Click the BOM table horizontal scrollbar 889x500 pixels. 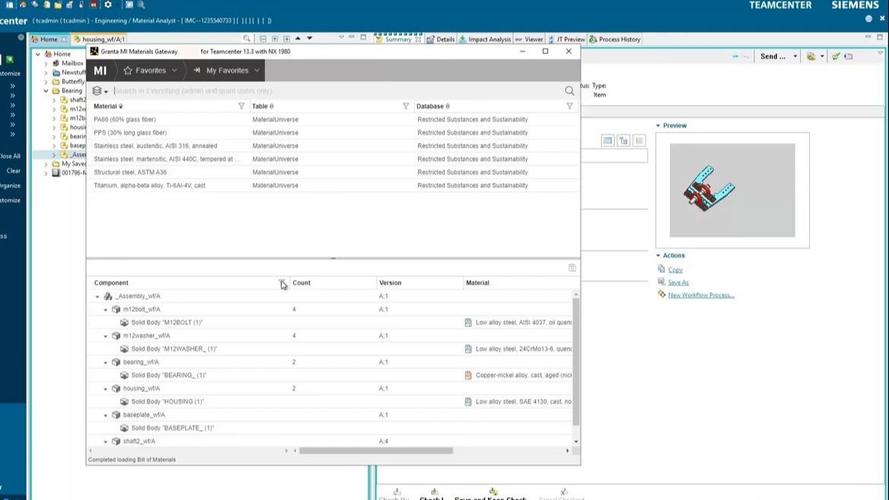click(376, 451)
